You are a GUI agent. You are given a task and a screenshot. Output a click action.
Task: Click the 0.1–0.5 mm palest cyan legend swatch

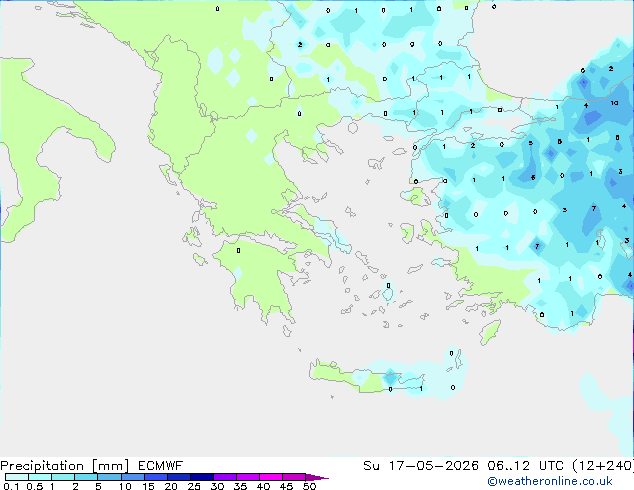[x=17, y=477]
